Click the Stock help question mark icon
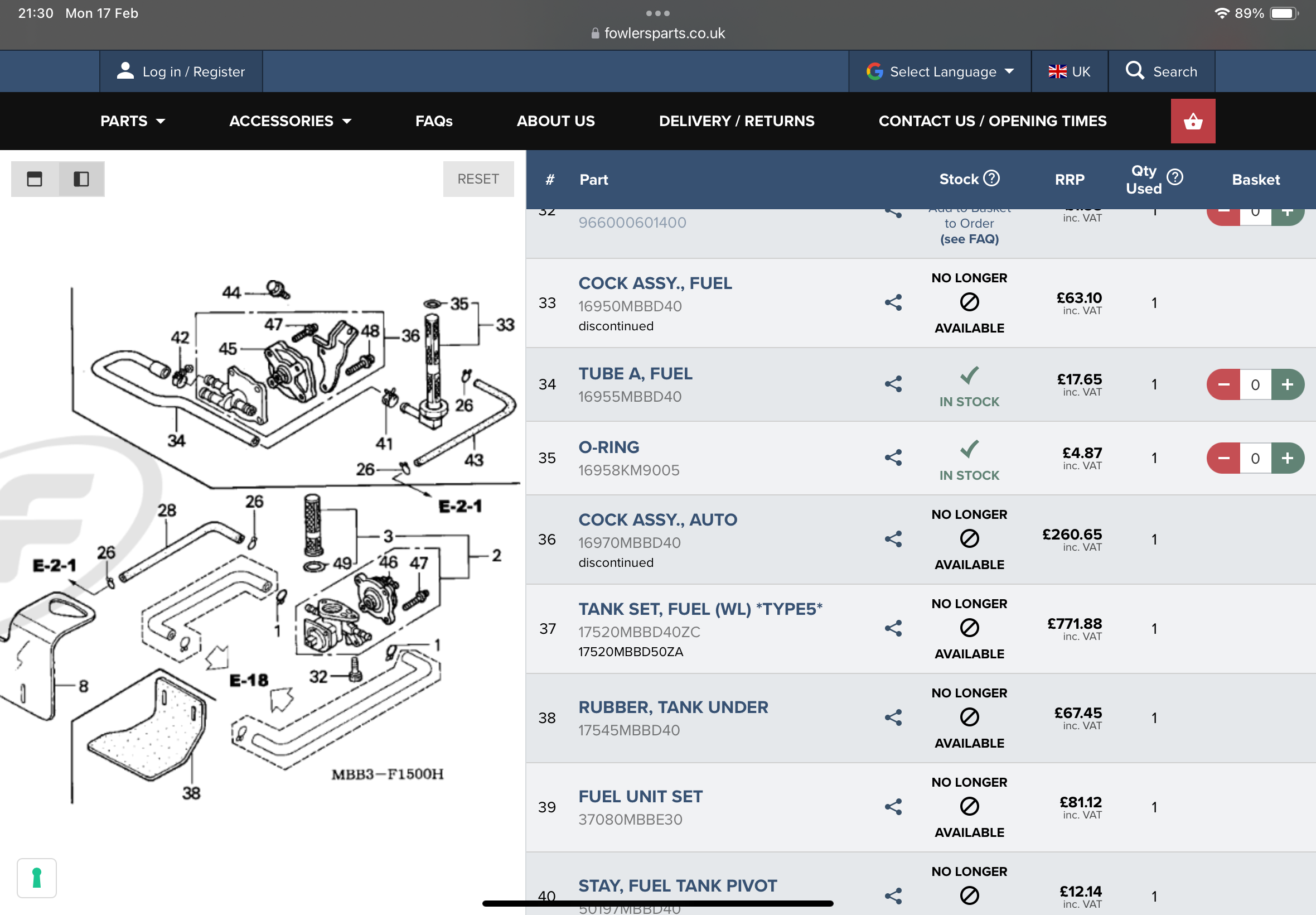 [991, 179]
